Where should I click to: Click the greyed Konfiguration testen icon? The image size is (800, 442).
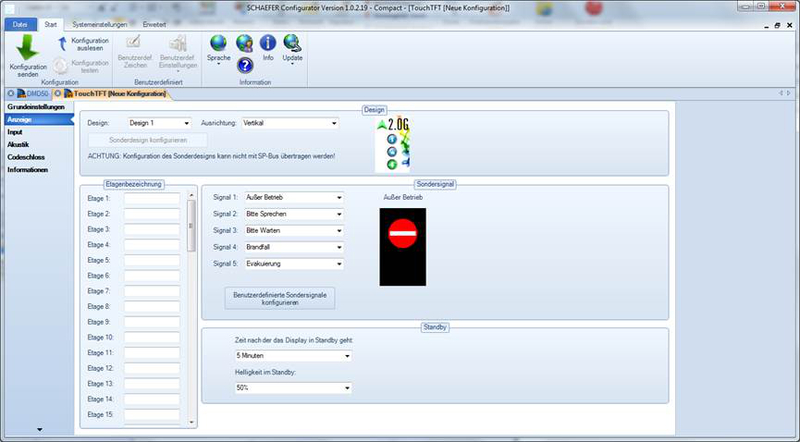pos(60,66)
